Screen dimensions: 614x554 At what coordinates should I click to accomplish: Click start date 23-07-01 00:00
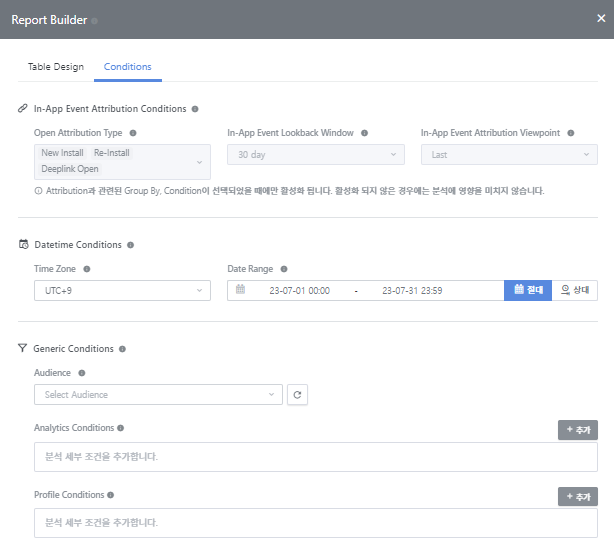pyautogui.click(x=300, y=291)
